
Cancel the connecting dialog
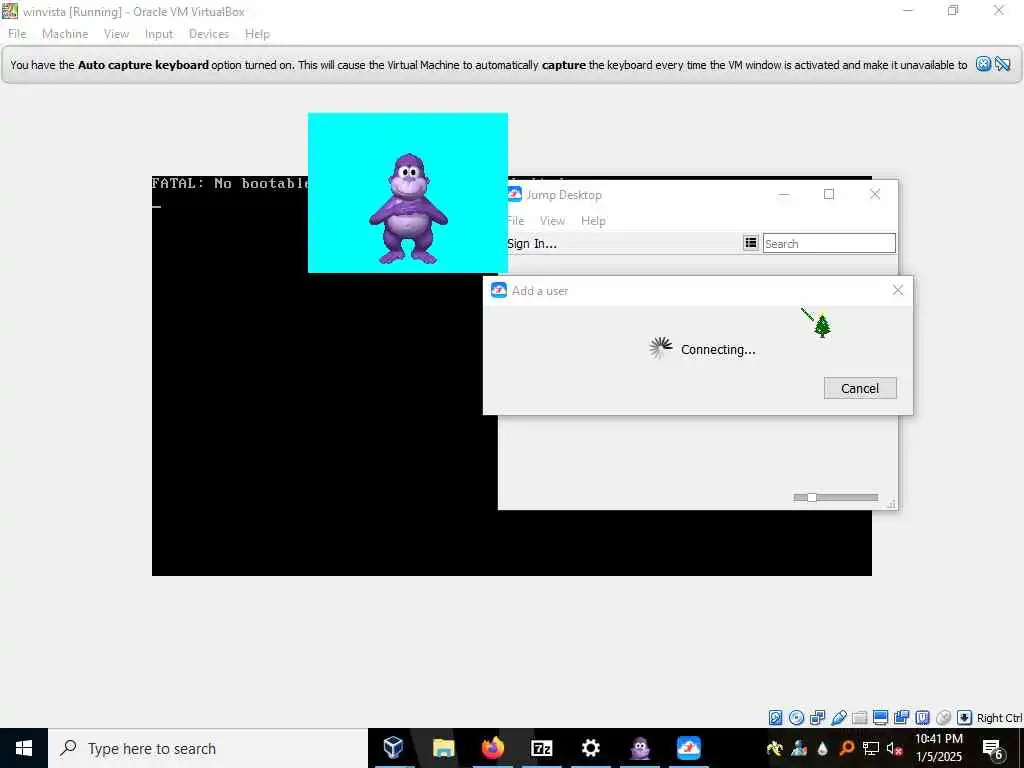[x=860, y=388]
